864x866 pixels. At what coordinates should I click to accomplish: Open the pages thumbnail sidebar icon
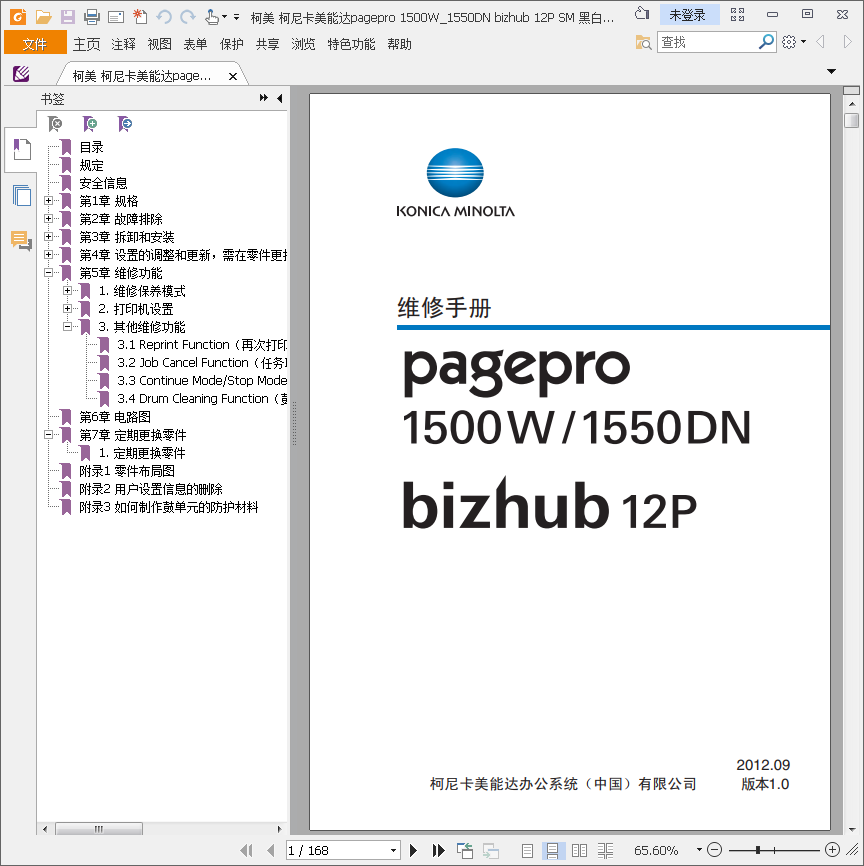click(x=22, y=195)
